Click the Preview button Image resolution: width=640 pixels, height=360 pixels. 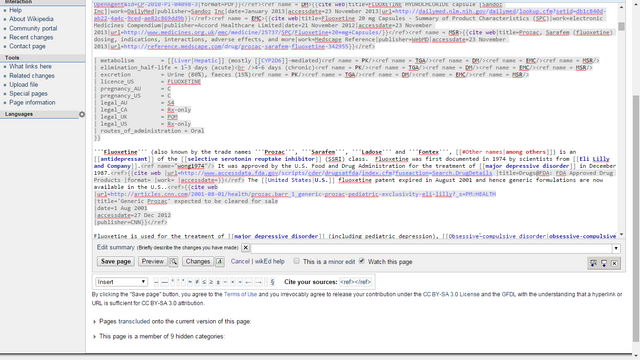pyautogui.click(x=153, y=262)
